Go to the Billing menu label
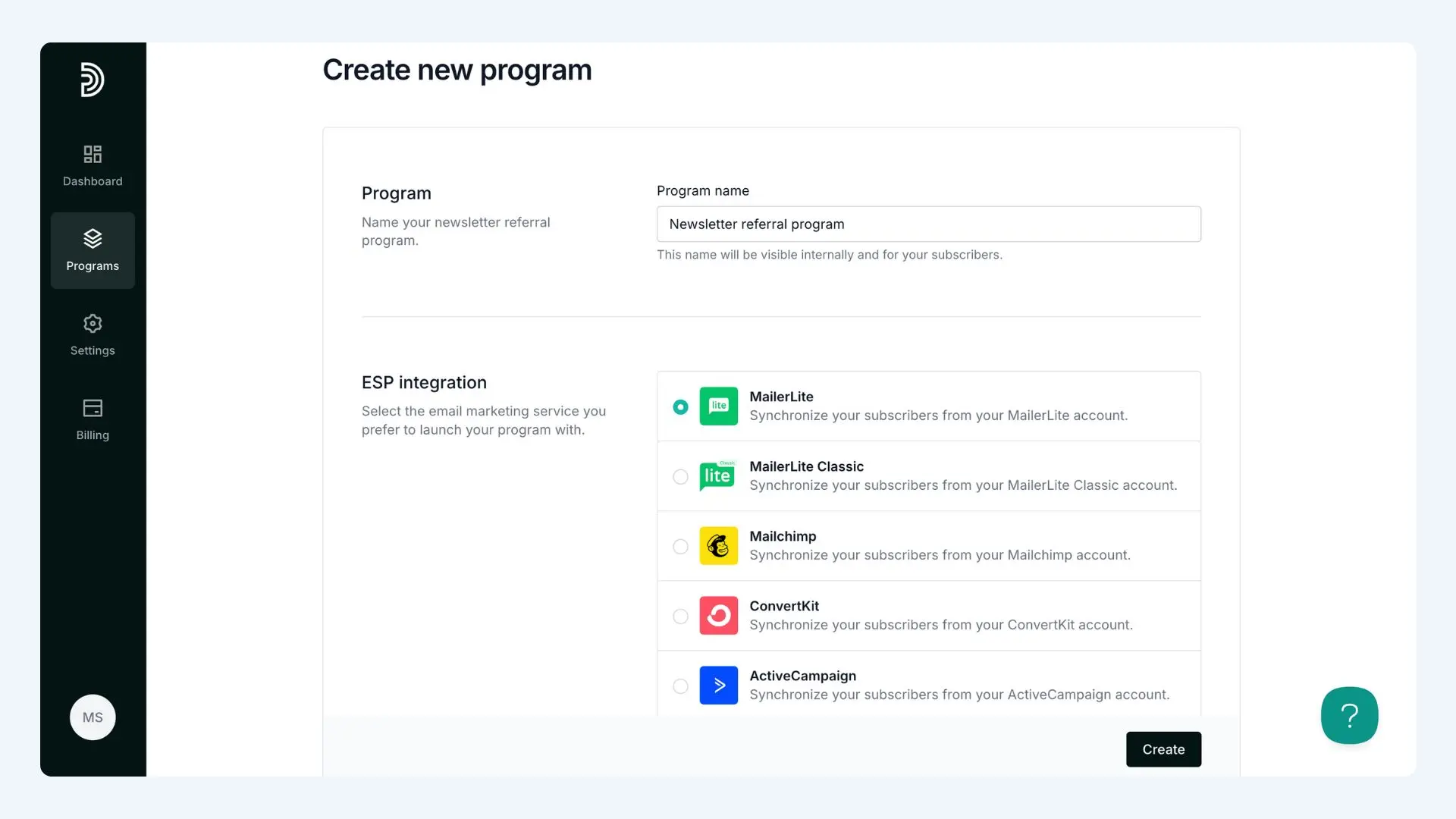This screenshot has height=819, width=1456. (93, 435)
